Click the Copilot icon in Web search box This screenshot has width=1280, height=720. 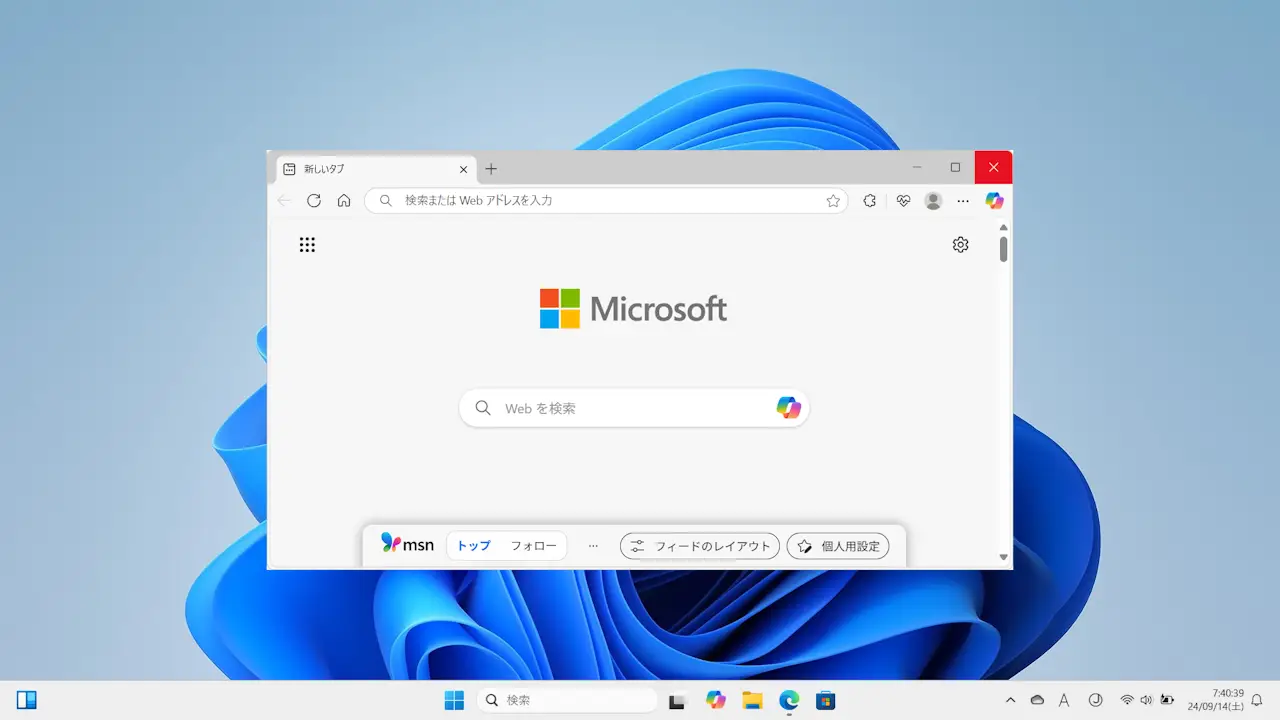tap(789, 407)
